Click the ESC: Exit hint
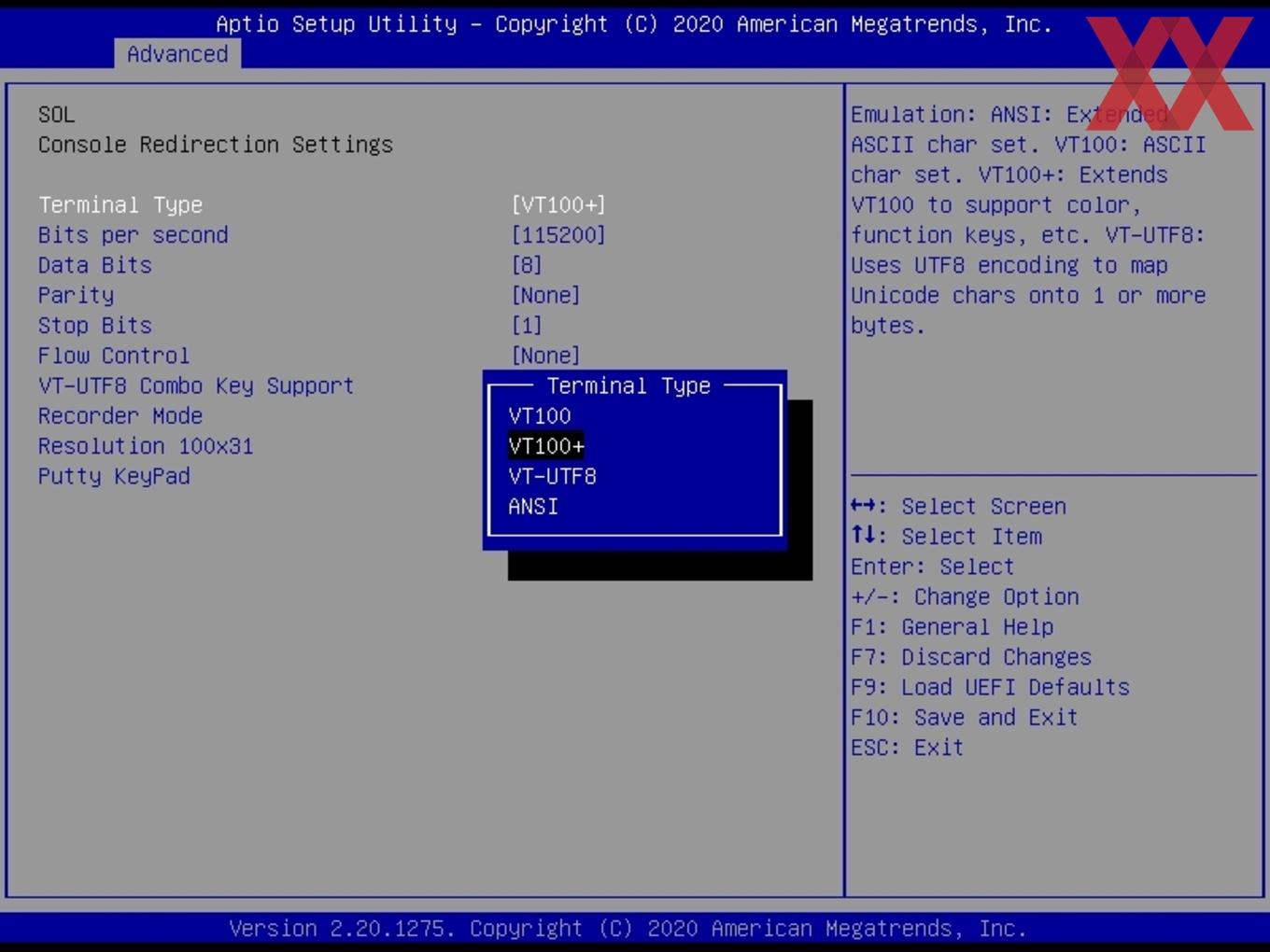The height and width of the screenshot is (952, 1270). (908, 748)
